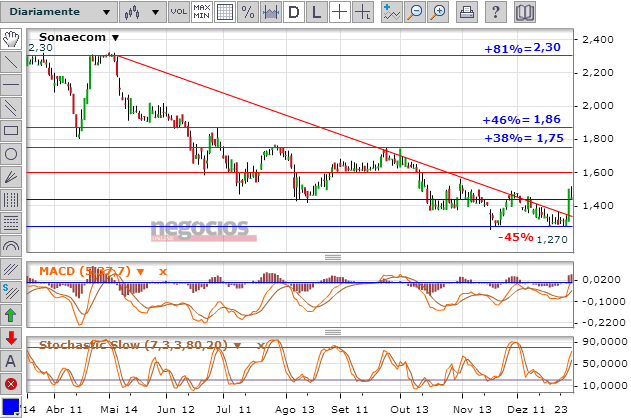The width and height of the screenshot is (631, 418).
Task: Click the zoom in magnifier
Action: tap(438, 12)
